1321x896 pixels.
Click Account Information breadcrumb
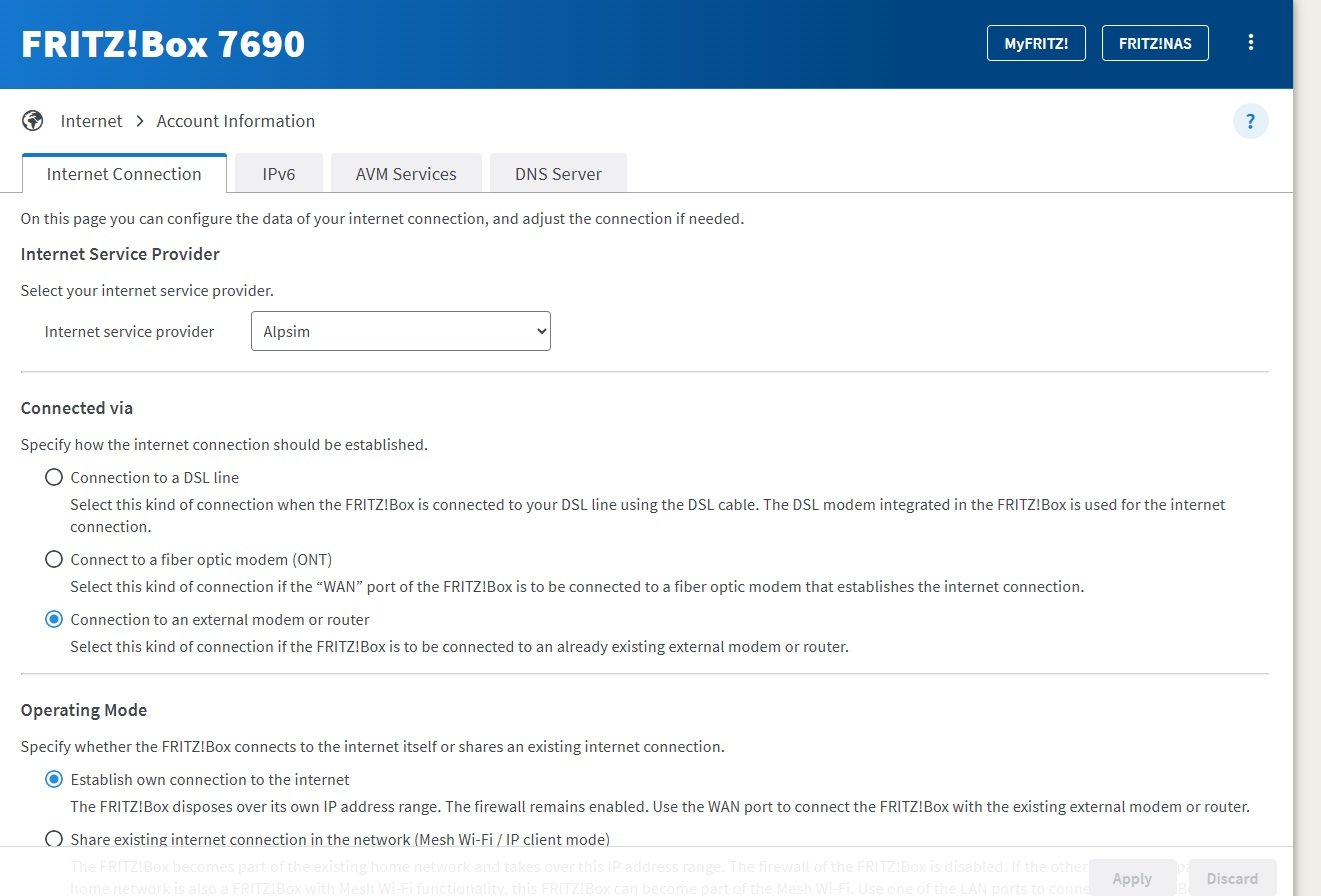[236, 121]
